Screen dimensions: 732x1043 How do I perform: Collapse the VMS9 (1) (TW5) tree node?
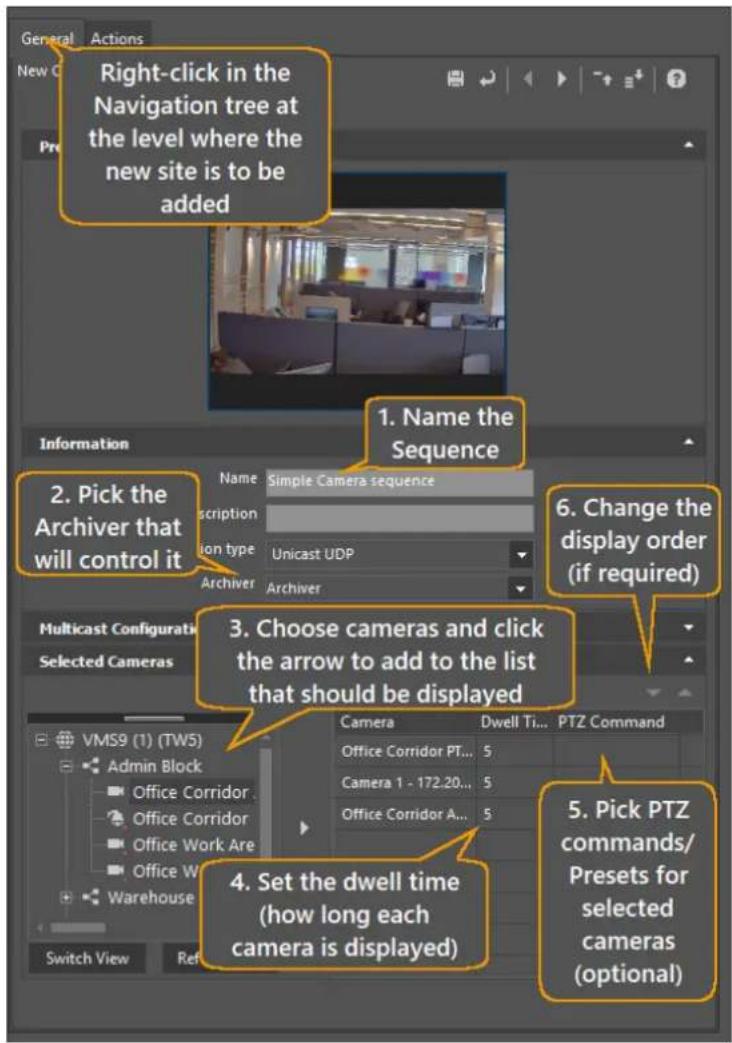pos(41,740)
